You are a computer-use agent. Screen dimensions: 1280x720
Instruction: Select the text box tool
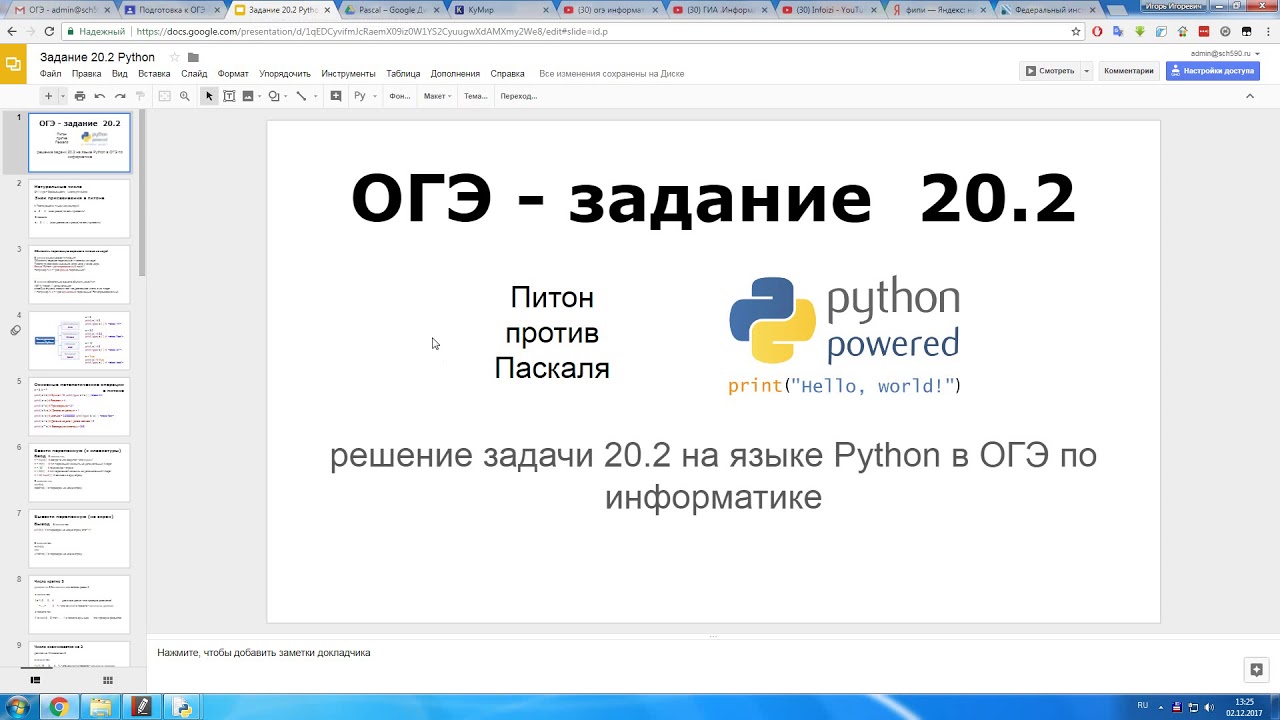(x=229, y=96)
